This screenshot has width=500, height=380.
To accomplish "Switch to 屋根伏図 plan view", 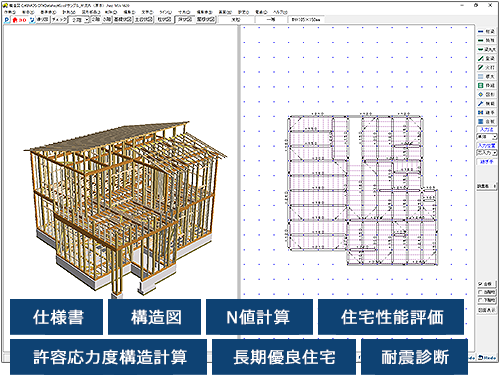I will coord(206,20).
